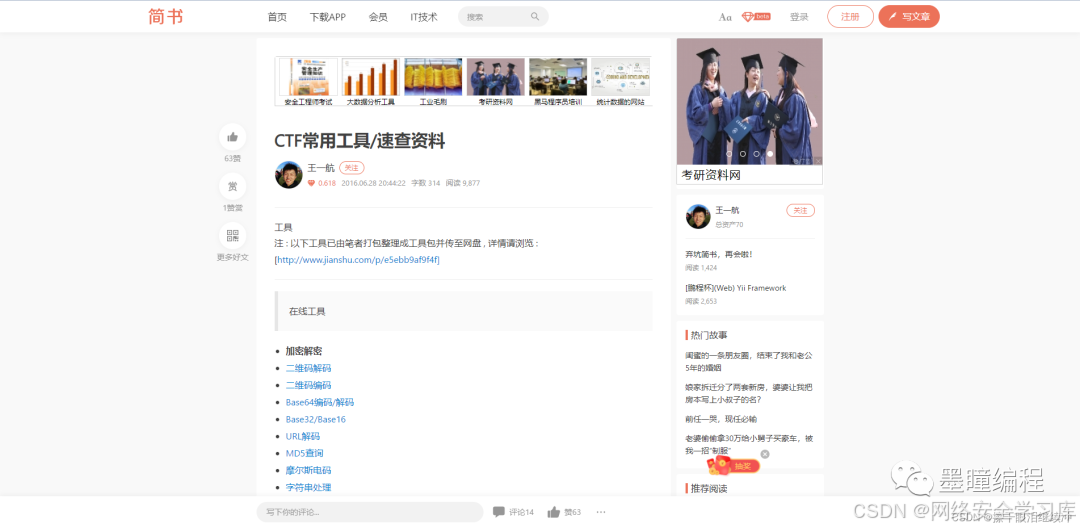Screen dimensions: 1080x528
Task: Open the 工业毛刷 ad thumbnail
Action: 433,82
